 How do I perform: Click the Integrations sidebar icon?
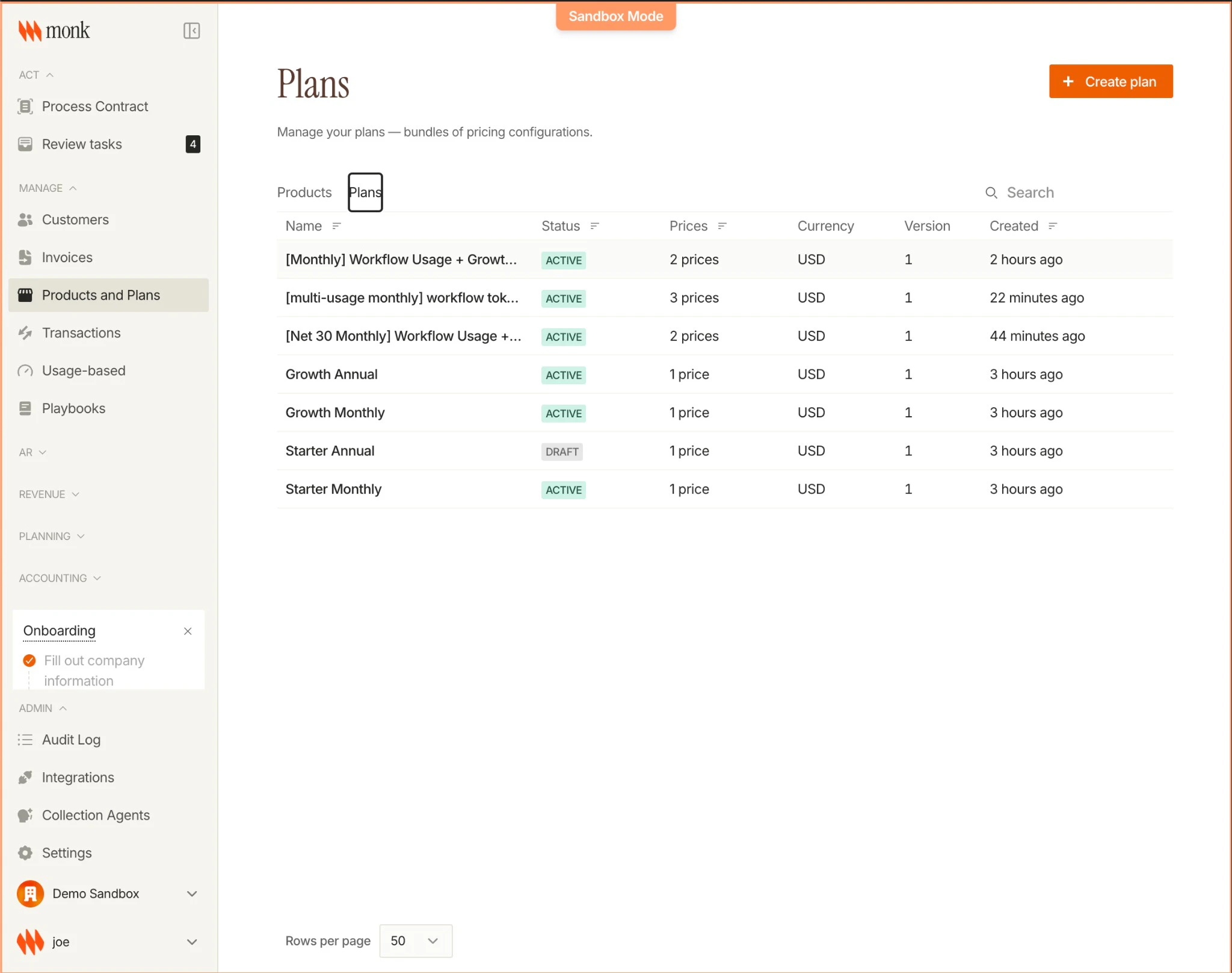coord(25,777)
